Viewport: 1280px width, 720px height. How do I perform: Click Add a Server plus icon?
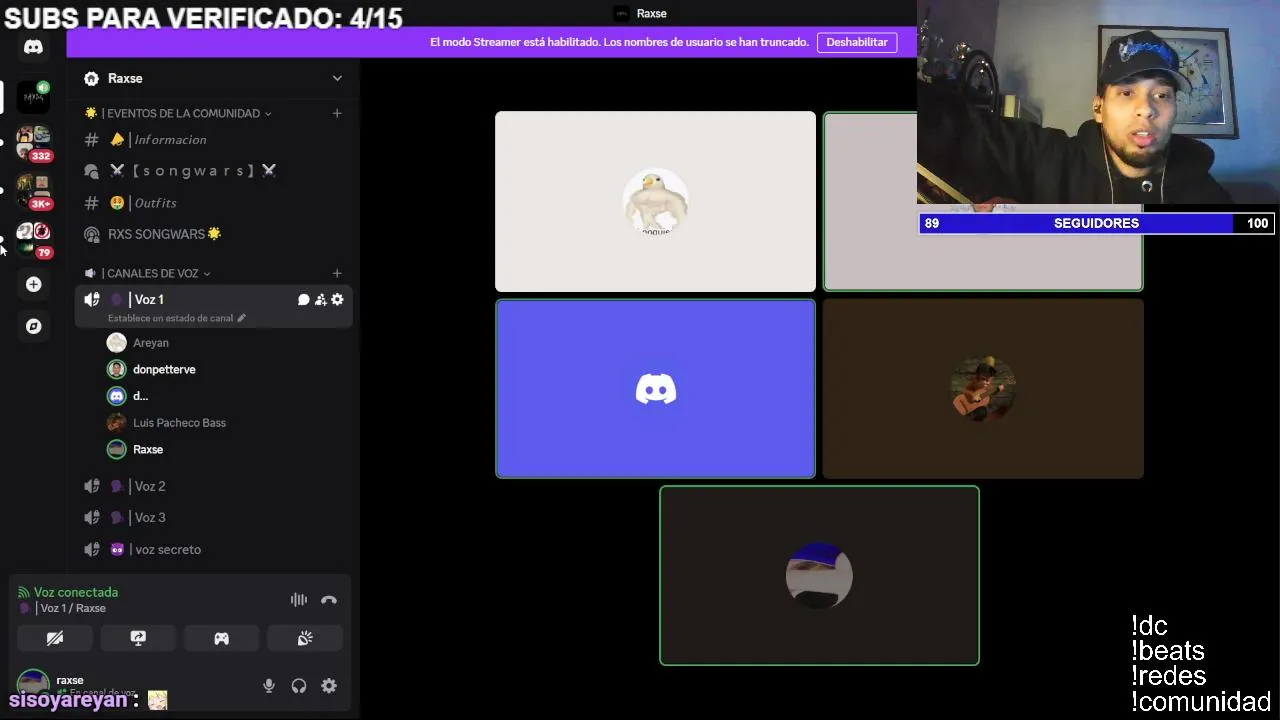point(33,285)
